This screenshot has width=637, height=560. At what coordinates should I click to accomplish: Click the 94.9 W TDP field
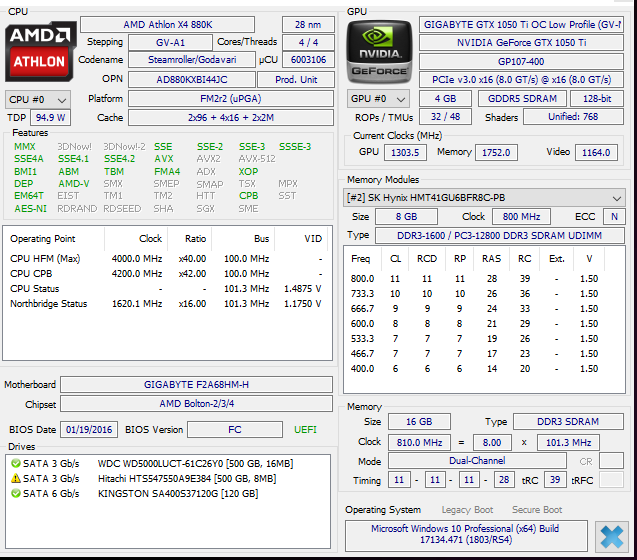(x=50, y=118)
